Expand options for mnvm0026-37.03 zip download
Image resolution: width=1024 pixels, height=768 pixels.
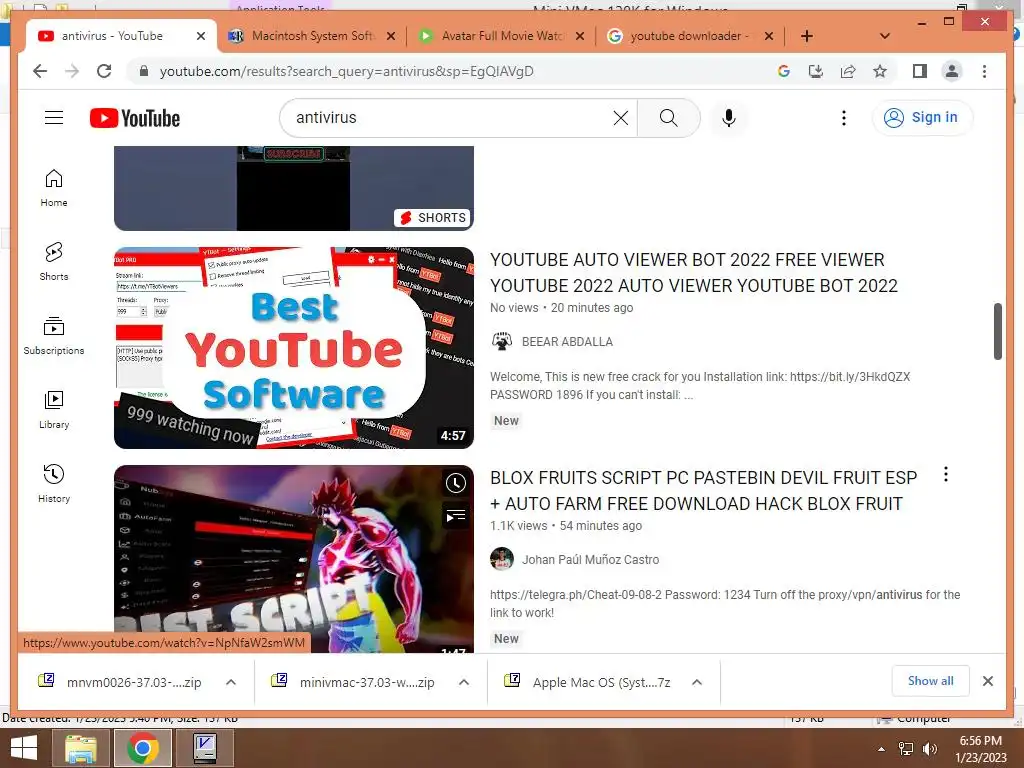(x=231, y=682)
